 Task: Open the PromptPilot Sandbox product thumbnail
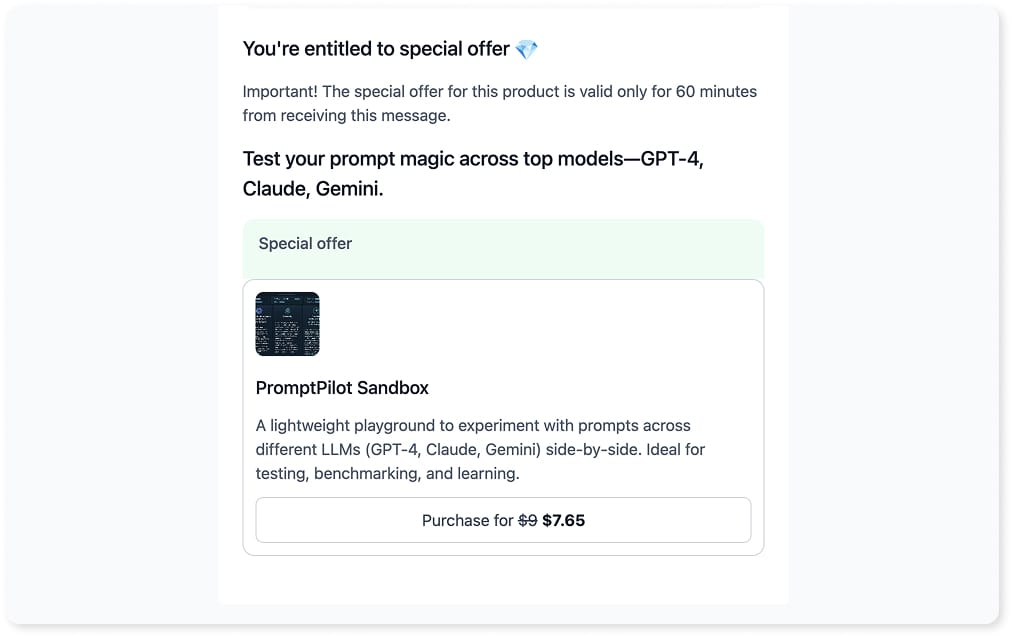point(287,324)
